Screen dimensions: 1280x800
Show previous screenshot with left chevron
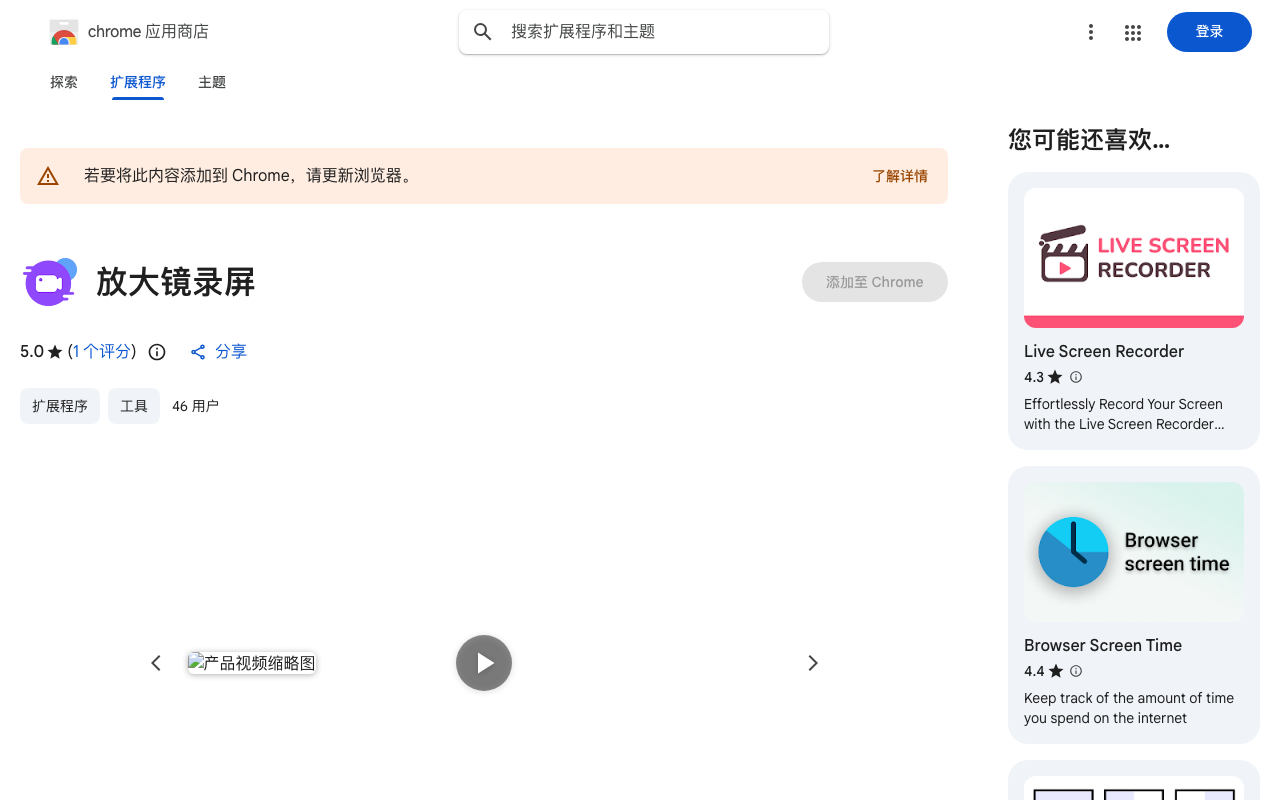click(156, 663)
